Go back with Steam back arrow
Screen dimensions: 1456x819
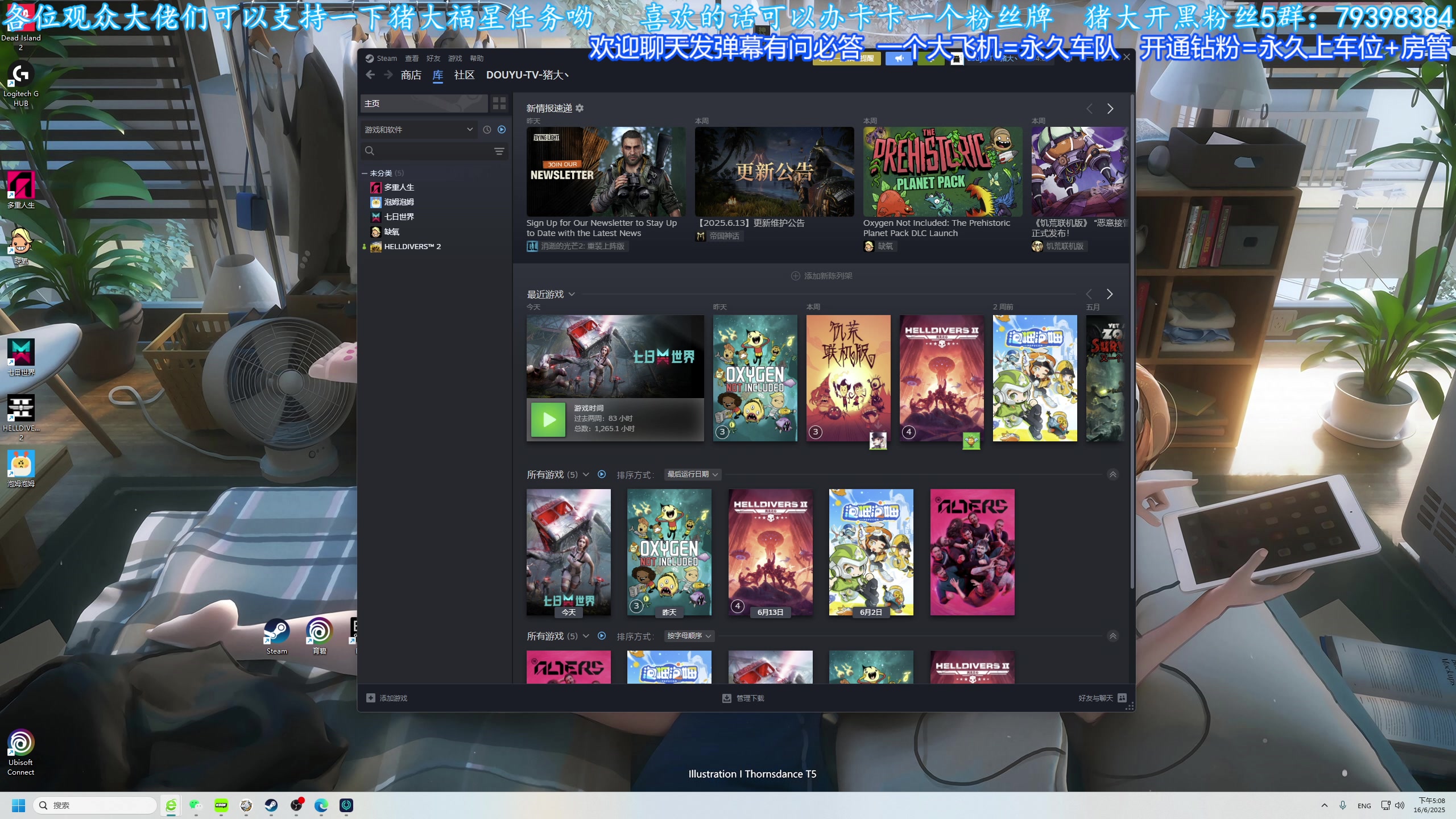click(x=370, y=75)
